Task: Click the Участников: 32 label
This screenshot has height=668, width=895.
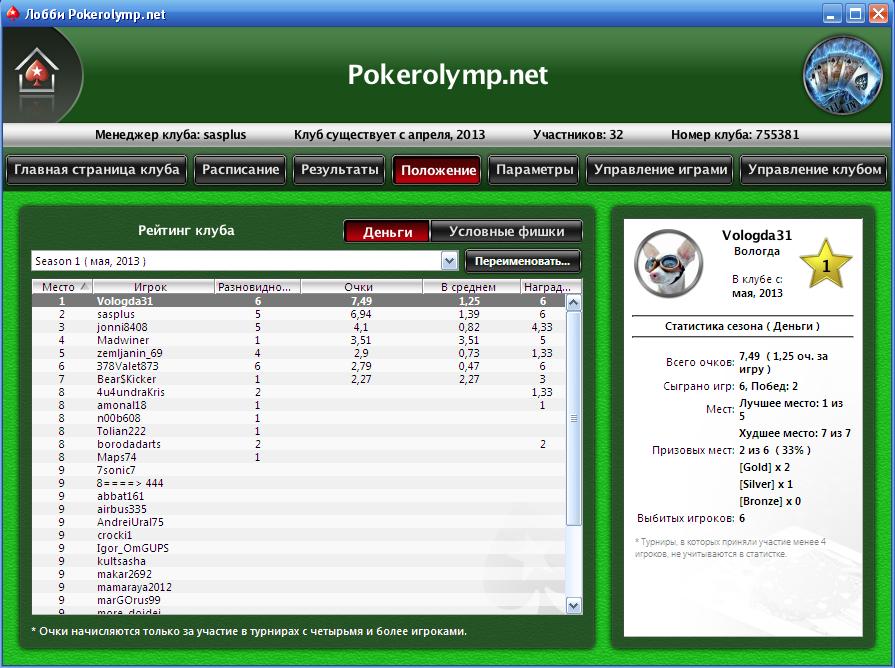Action: point(578,135)
